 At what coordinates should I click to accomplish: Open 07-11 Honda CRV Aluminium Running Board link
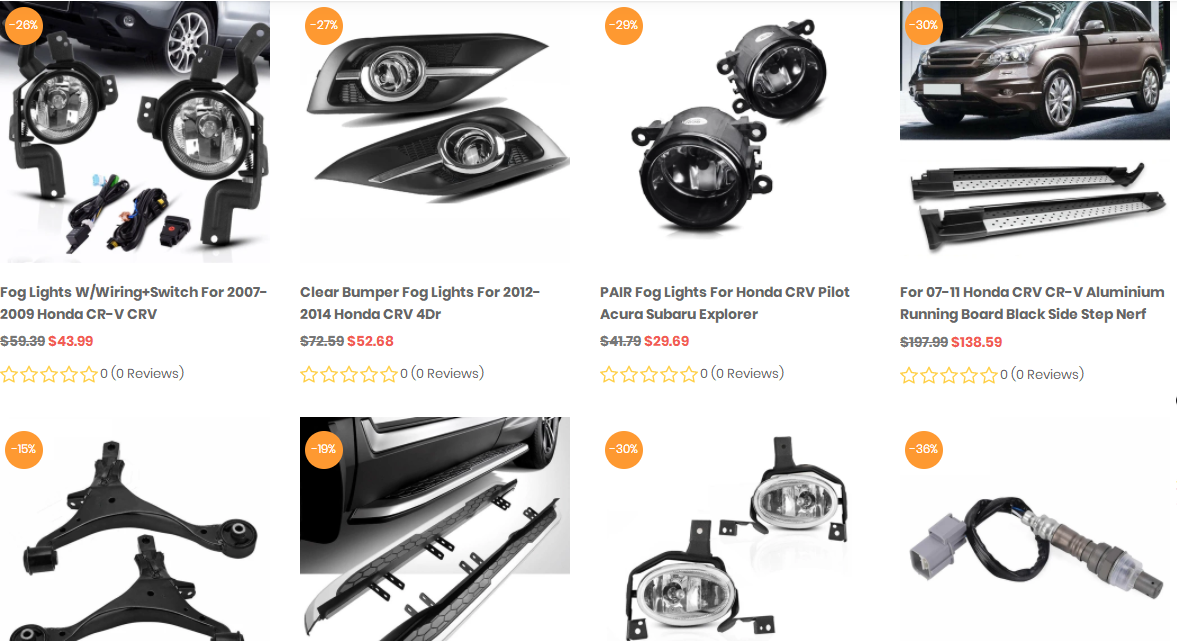pos(1032,302)
